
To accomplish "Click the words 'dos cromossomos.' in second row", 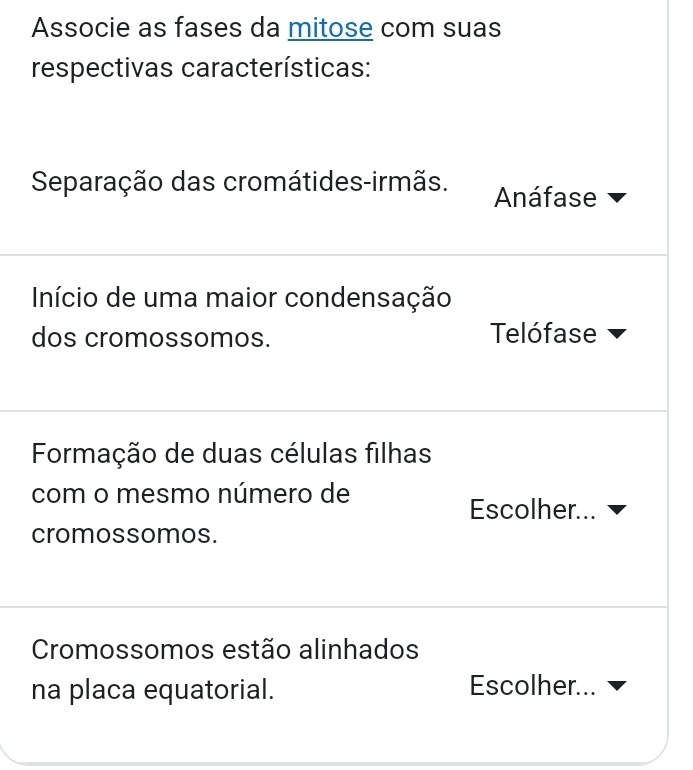I will [151, 338].
